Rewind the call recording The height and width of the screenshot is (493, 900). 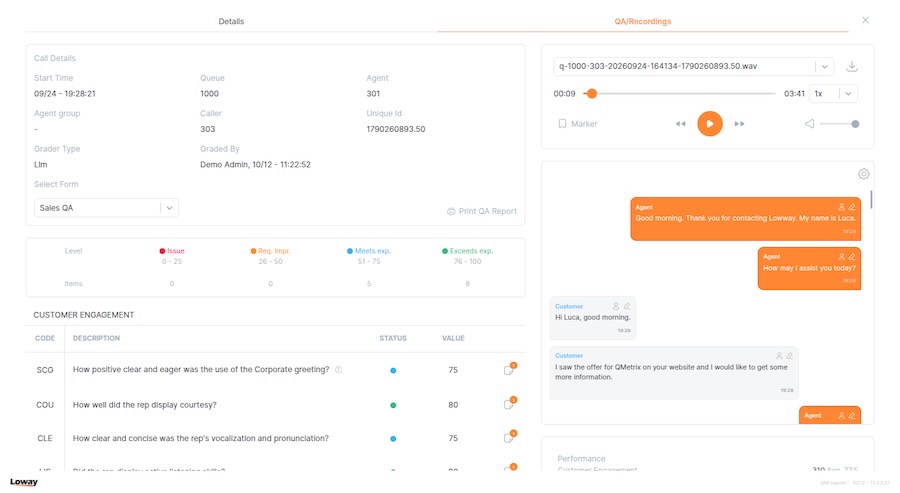(680, 123)
